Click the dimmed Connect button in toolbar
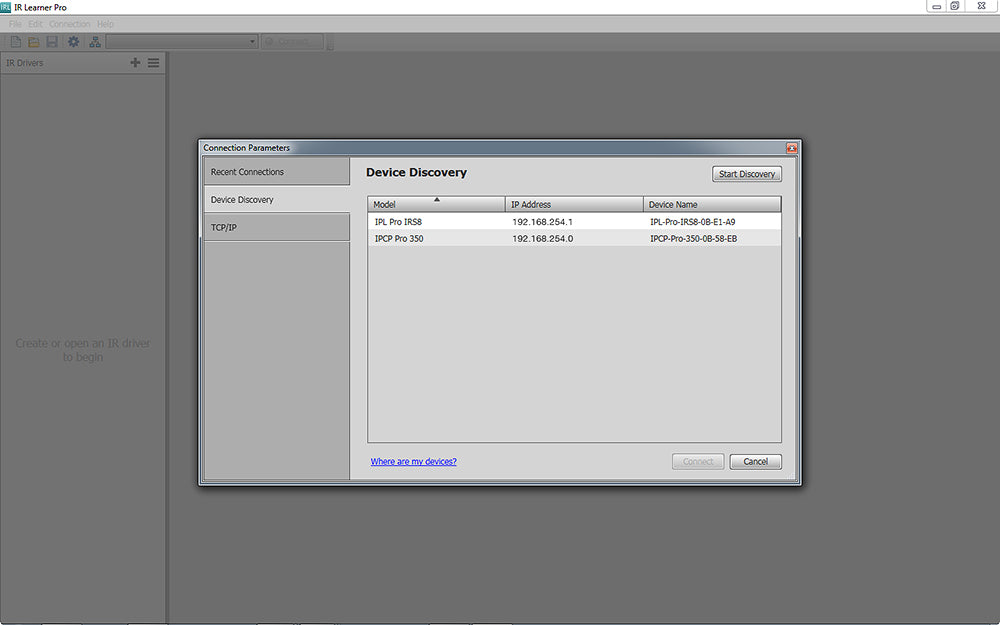This screenshot has width=1000, height=625. pyautogui.click(x=293, y=42)
